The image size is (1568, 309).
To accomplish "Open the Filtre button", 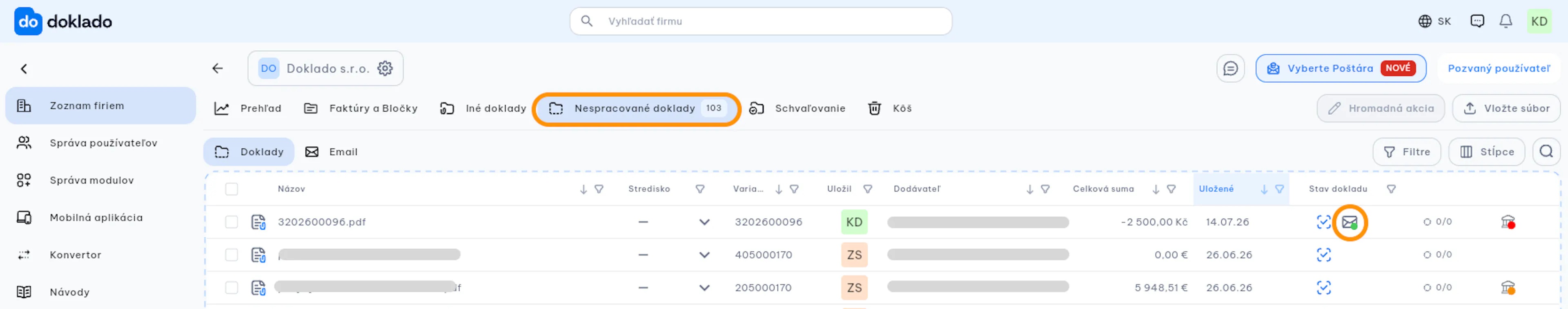I will point(1406,152).
